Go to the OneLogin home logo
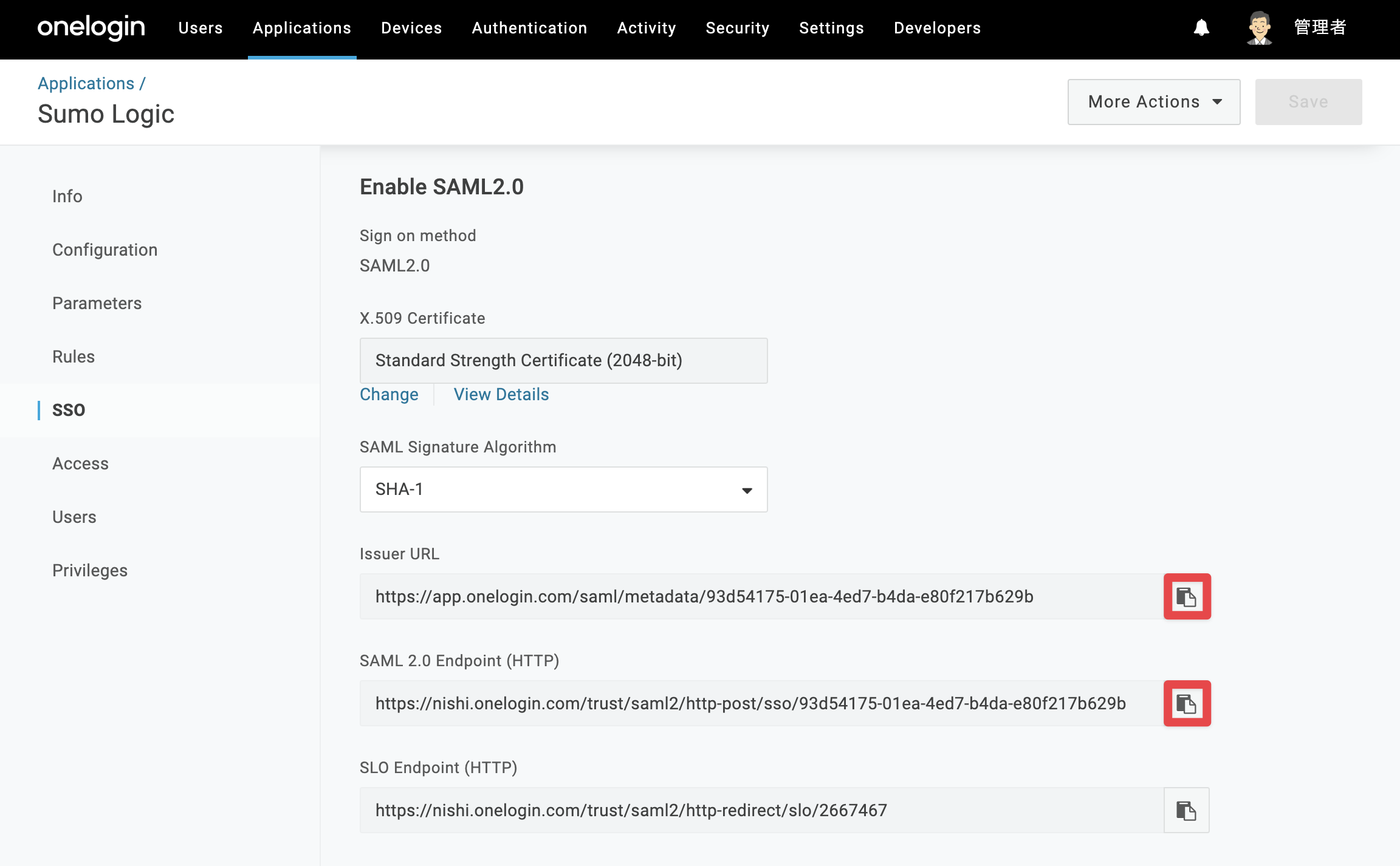The width and height of the screenshot is (1400, 866). (x=91, y=28)
